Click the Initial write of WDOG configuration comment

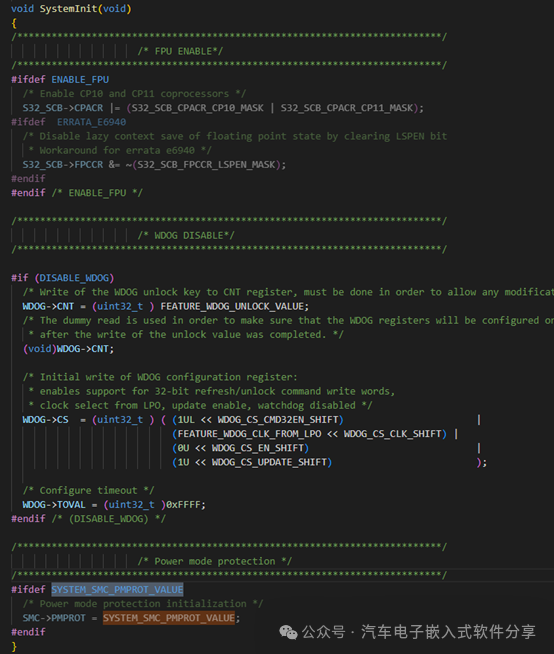point(160,377)
